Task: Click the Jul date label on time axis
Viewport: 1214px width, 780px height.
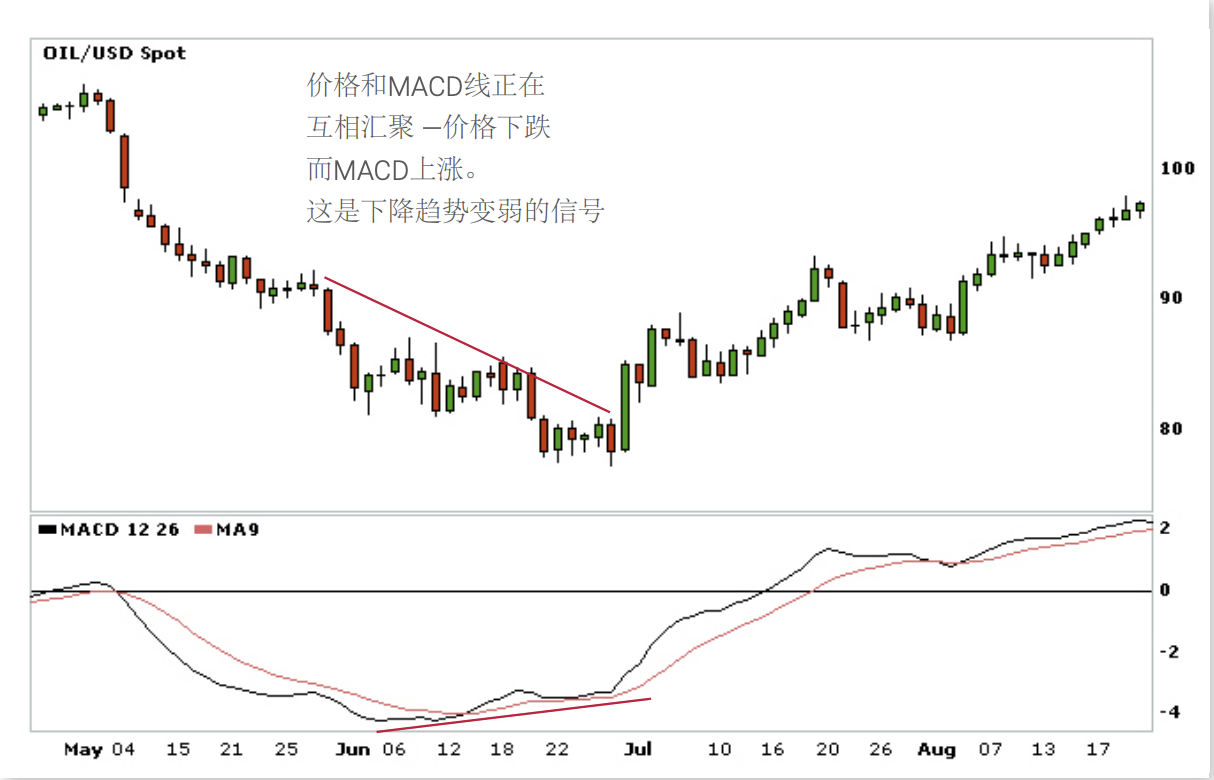Action: pyautogui.click(x=638, y=749)
